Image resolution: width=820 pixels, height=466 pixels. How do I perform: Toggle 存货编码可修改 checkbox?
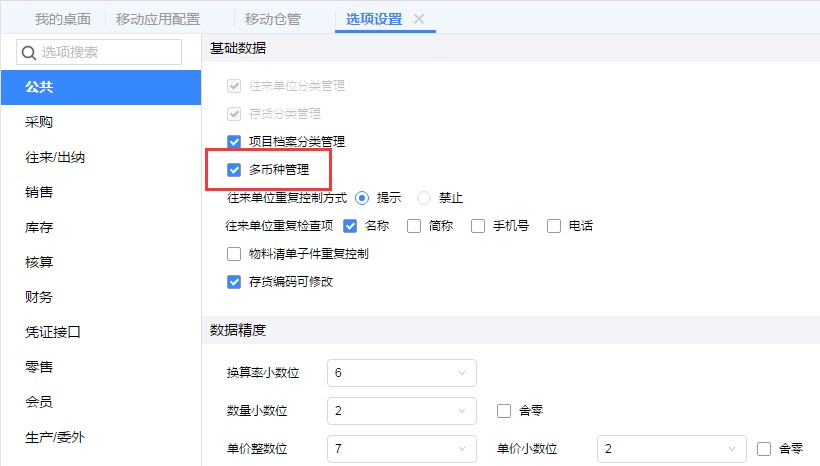(235, 282)
